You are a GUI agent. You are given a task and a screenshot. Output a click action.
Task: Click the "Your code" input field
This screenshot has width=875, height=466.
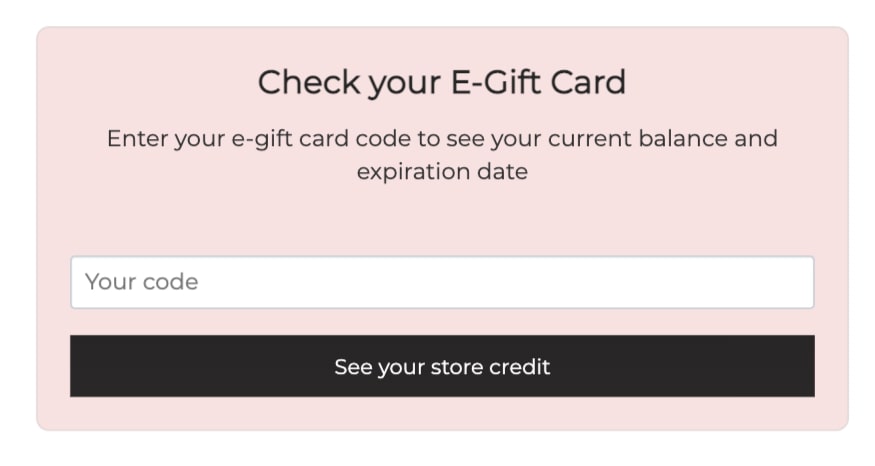tap(441, 282)
